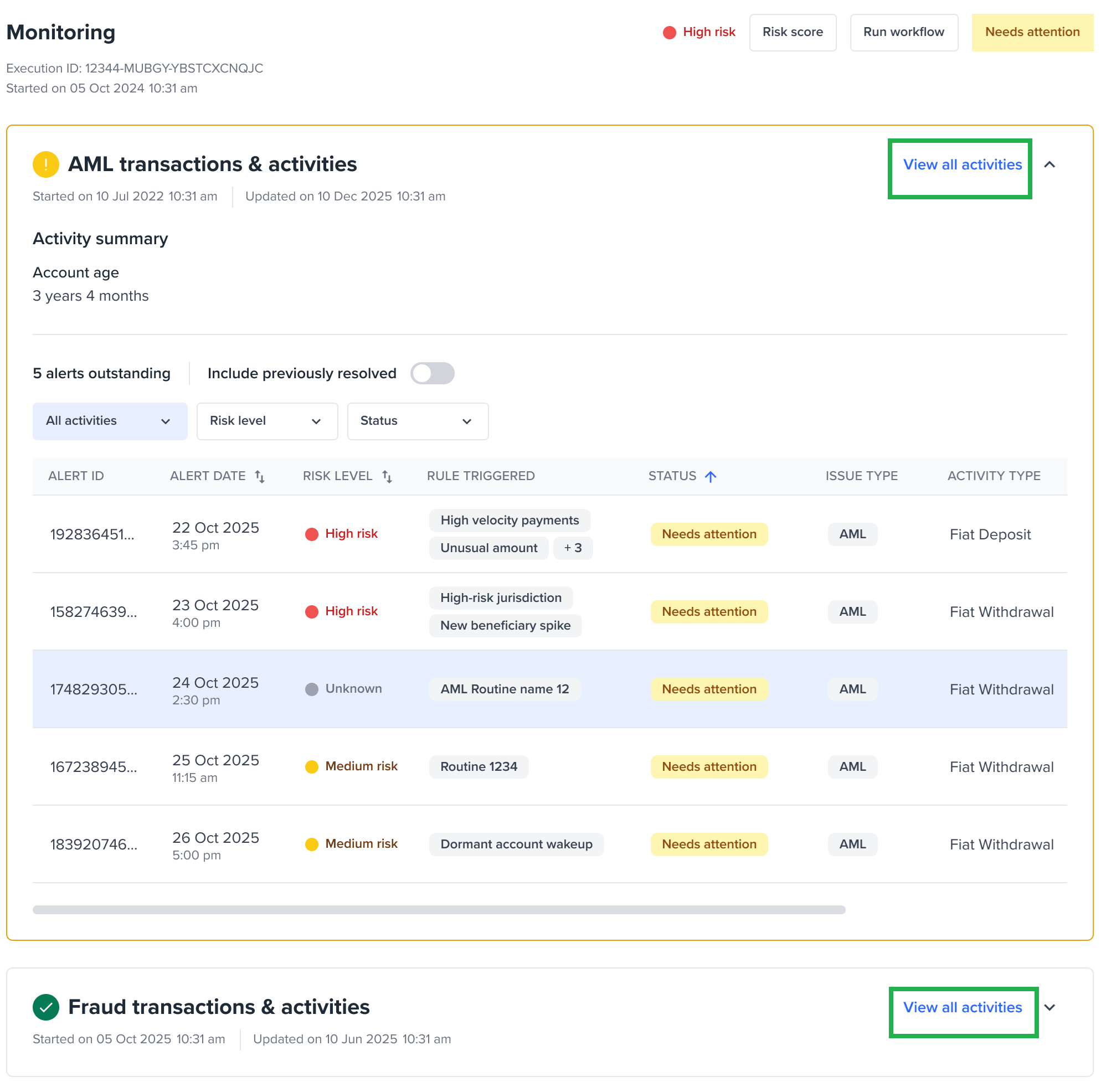
Task: Open the Risk level filter dropdown
Action: click(267, 421)
